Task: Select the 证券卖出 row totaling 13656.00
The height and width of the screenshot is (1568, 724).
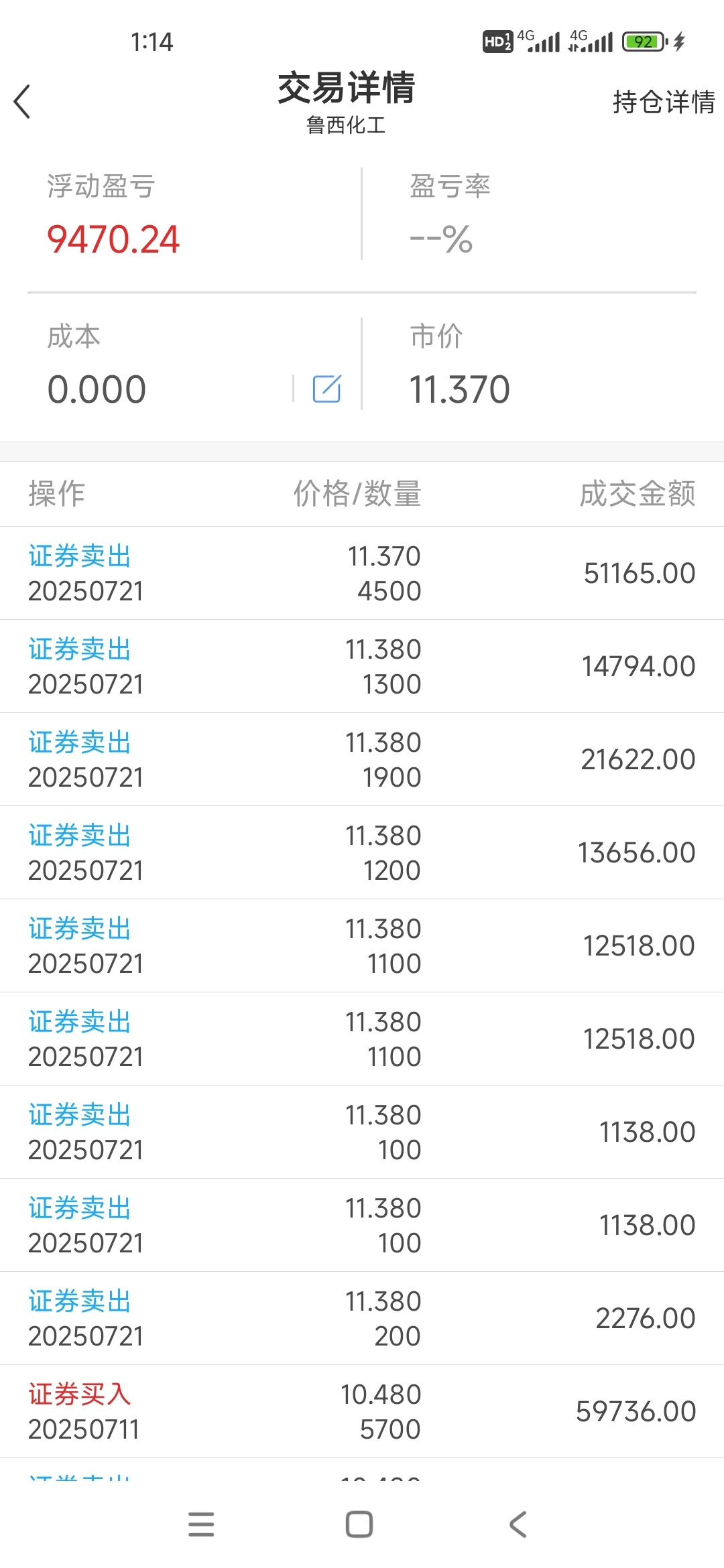Action: tap(362, 852)
